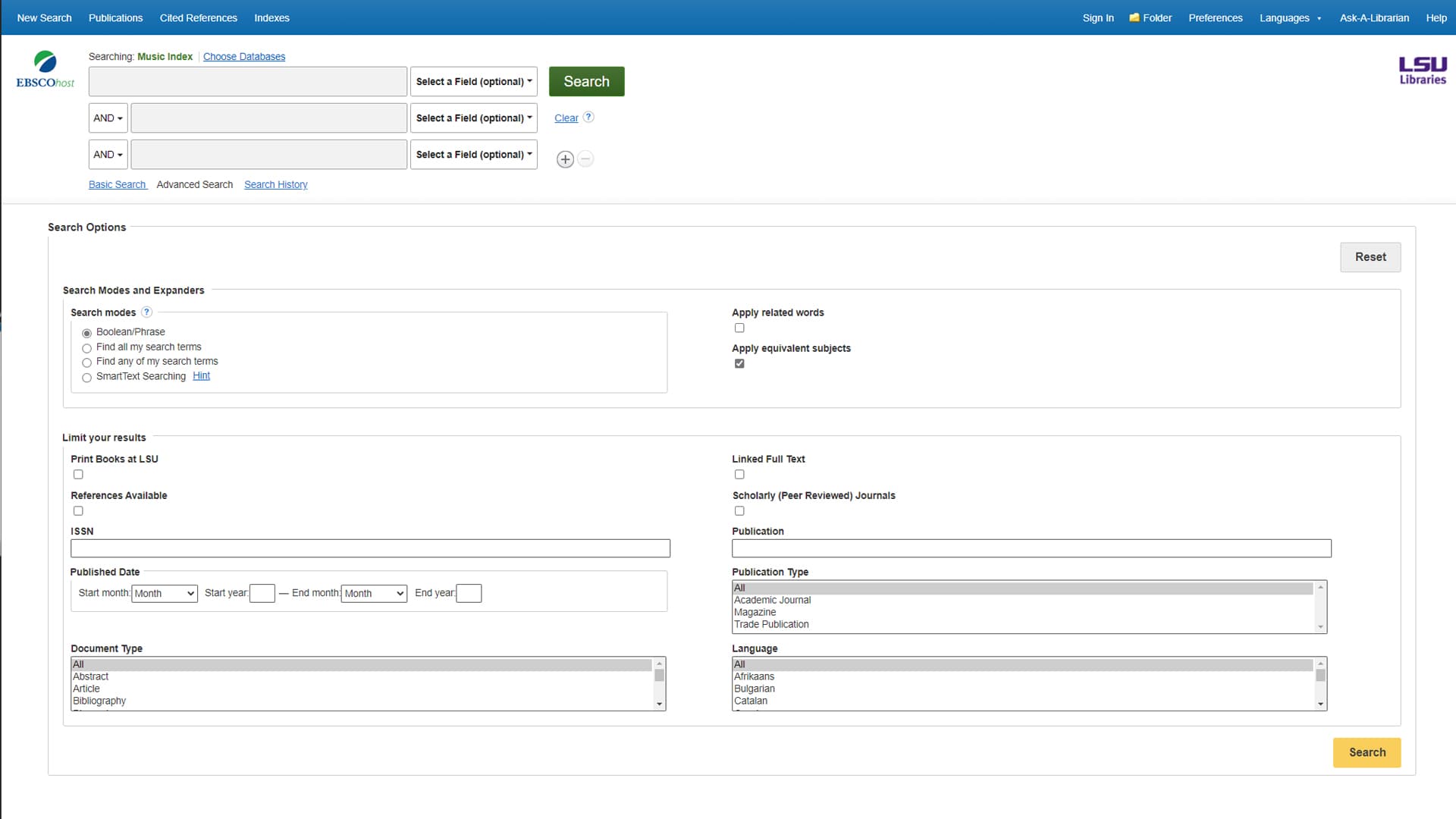Screen dimensions: 1456x819
Task: Select Find any of my search terms
Action: pos(86,362)
